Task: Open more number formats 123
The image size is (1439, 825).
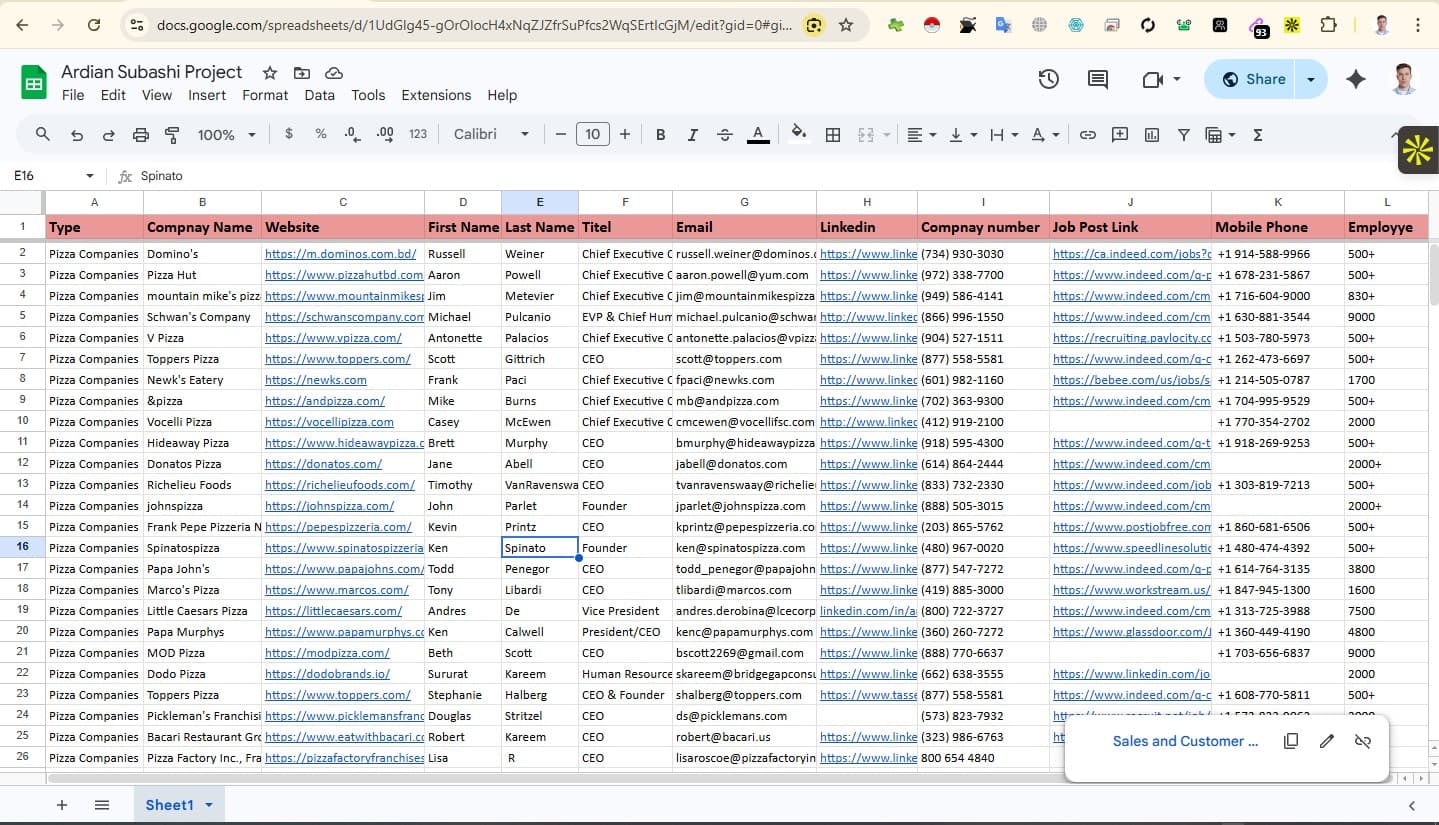Action: point(418,134)
